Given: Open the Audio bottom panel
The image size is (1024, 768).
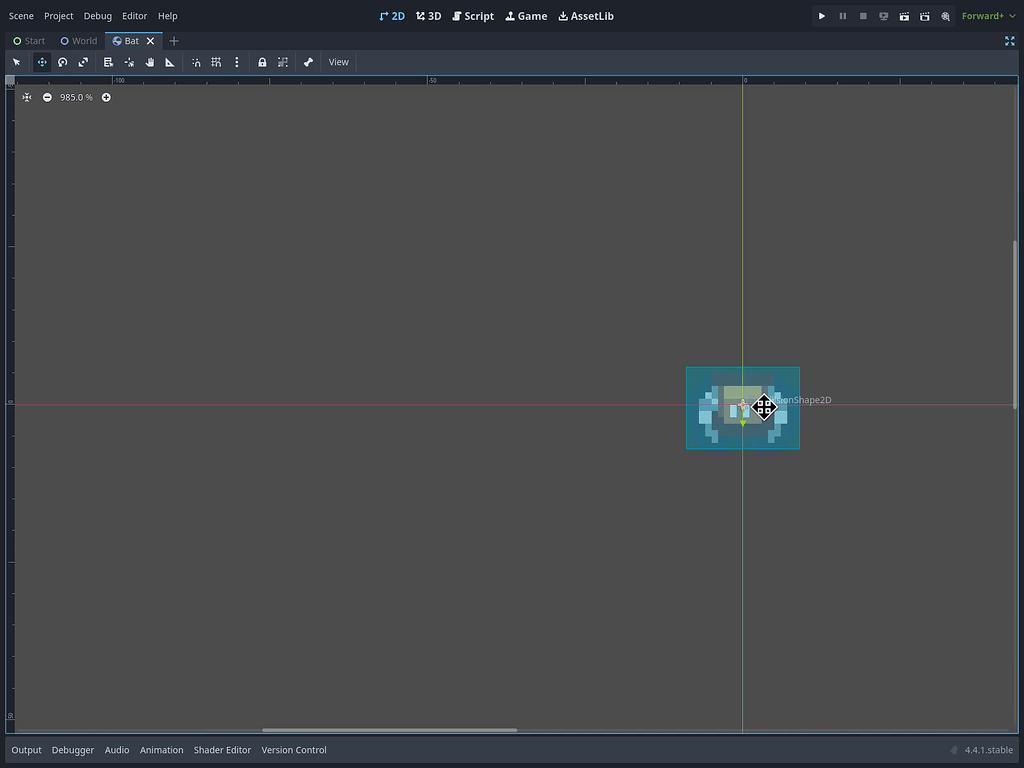Looking at the screenshot, I should tap(117, 750).
